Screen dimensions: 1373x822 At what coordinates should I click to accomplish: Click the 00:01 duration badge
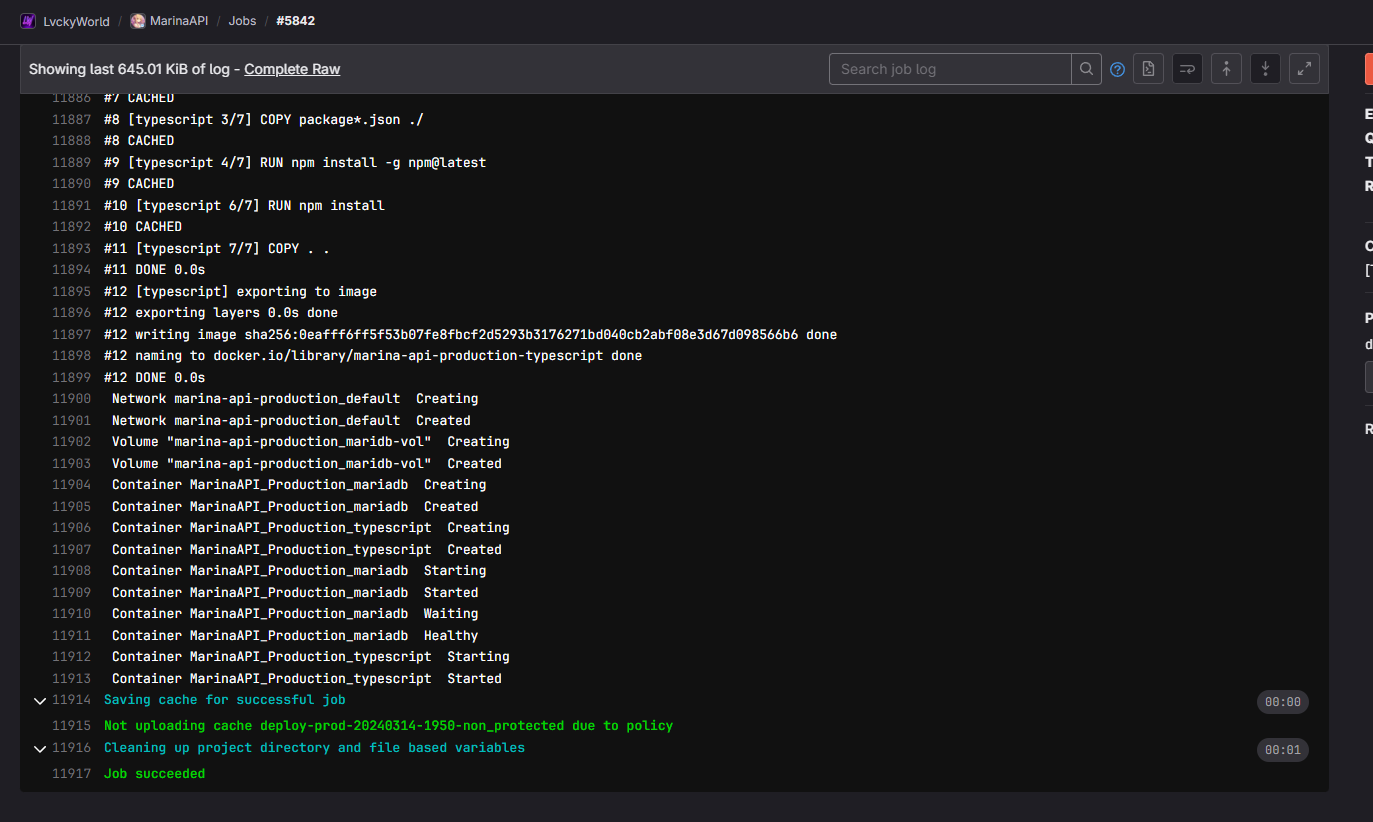[x=1282, y=750]
